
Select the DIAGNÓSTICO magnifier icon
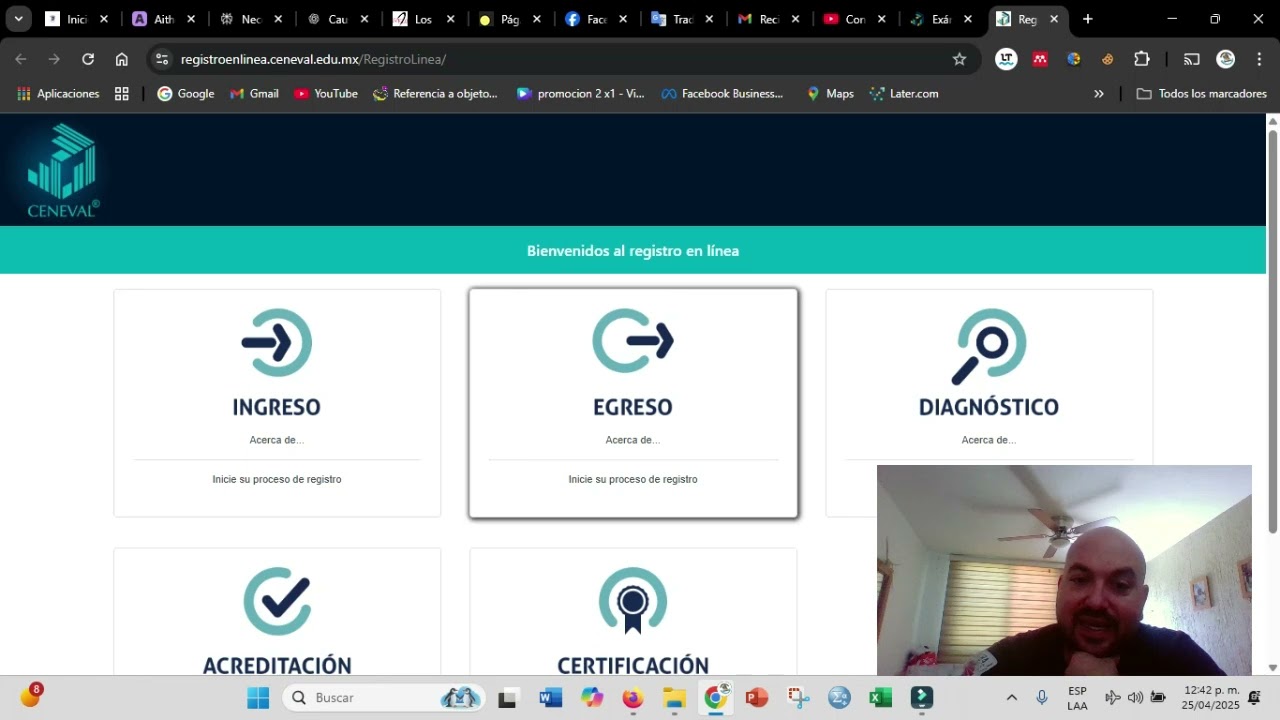click(989, 346)
